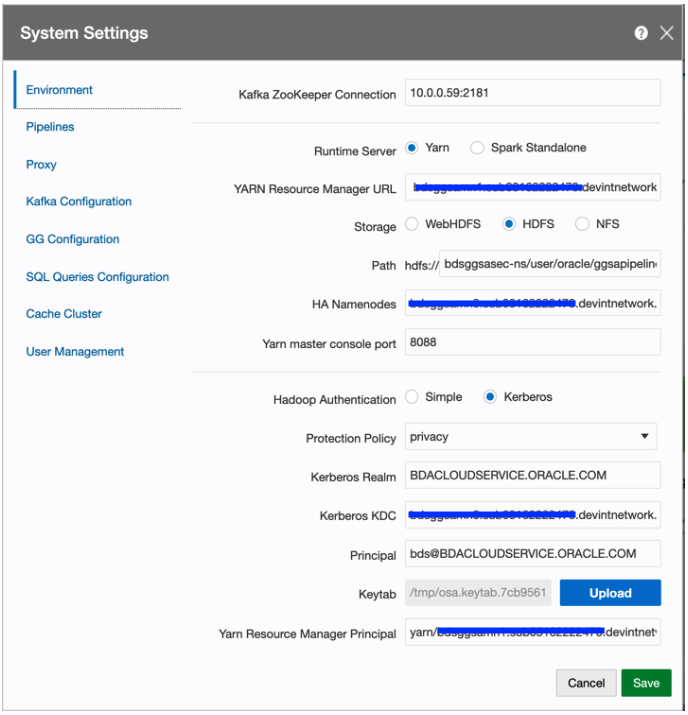Open the Proxy settings tab
The width and height of the screenshot is (688, 715).
point(41,165)
